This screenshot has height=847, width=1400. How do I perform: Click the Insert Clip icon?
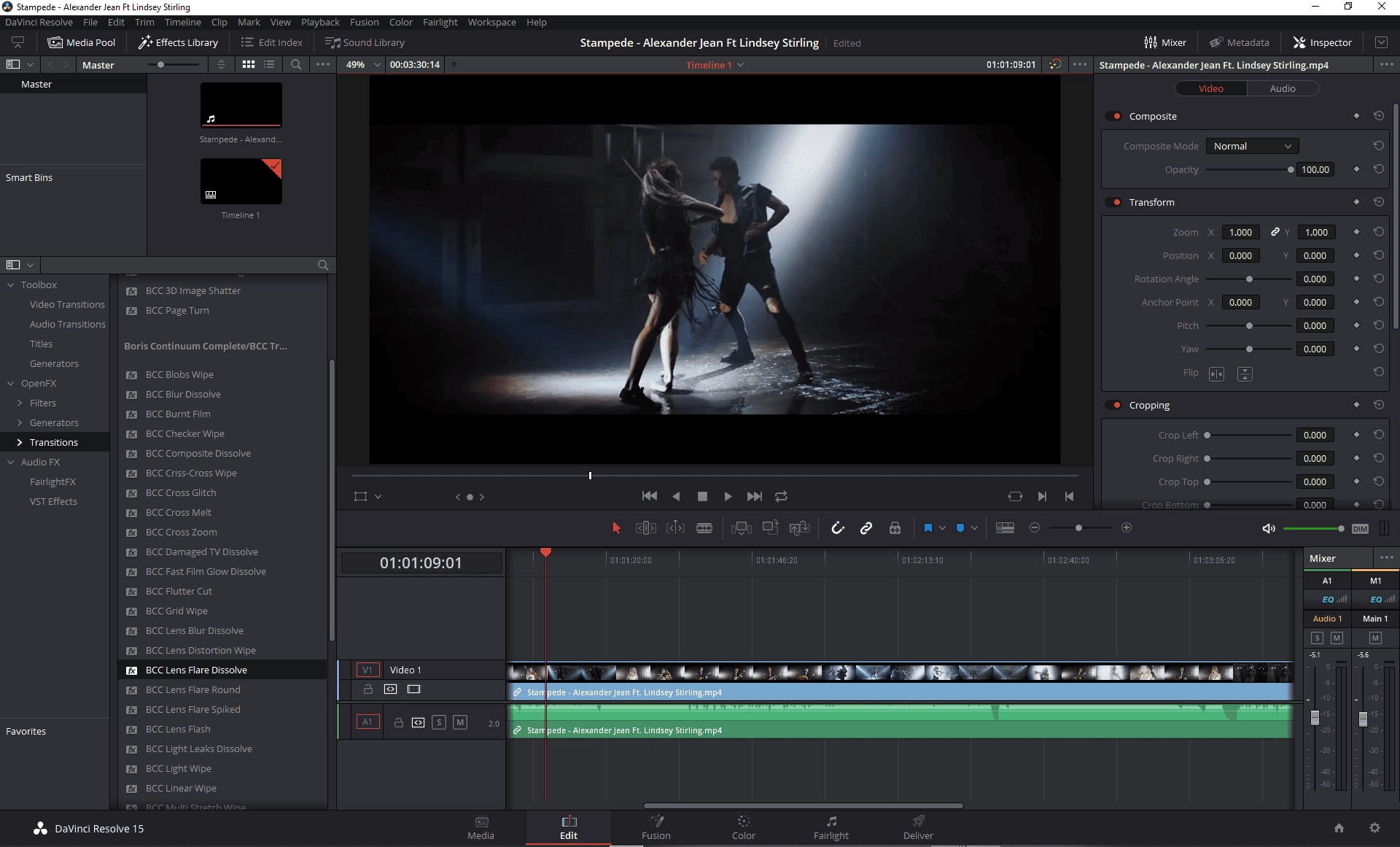click(742, 528)
